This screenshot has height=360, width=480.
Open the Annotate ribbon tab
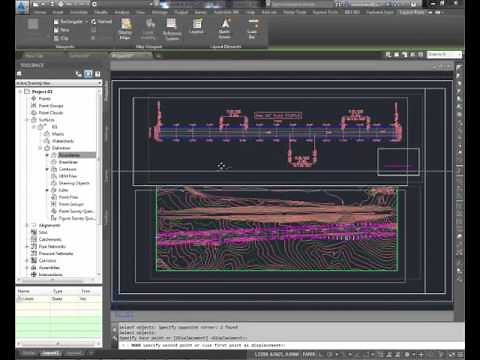(79, 12)
